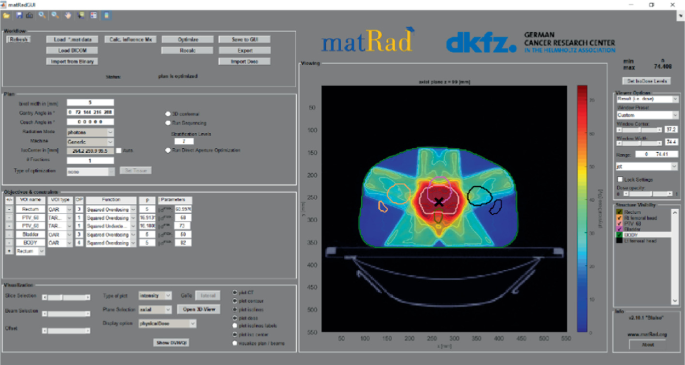Image resolution: width=685 pixels, height=365 pixels.
Task: Open the Plane Selection dropdown
Action: point(155,310)
